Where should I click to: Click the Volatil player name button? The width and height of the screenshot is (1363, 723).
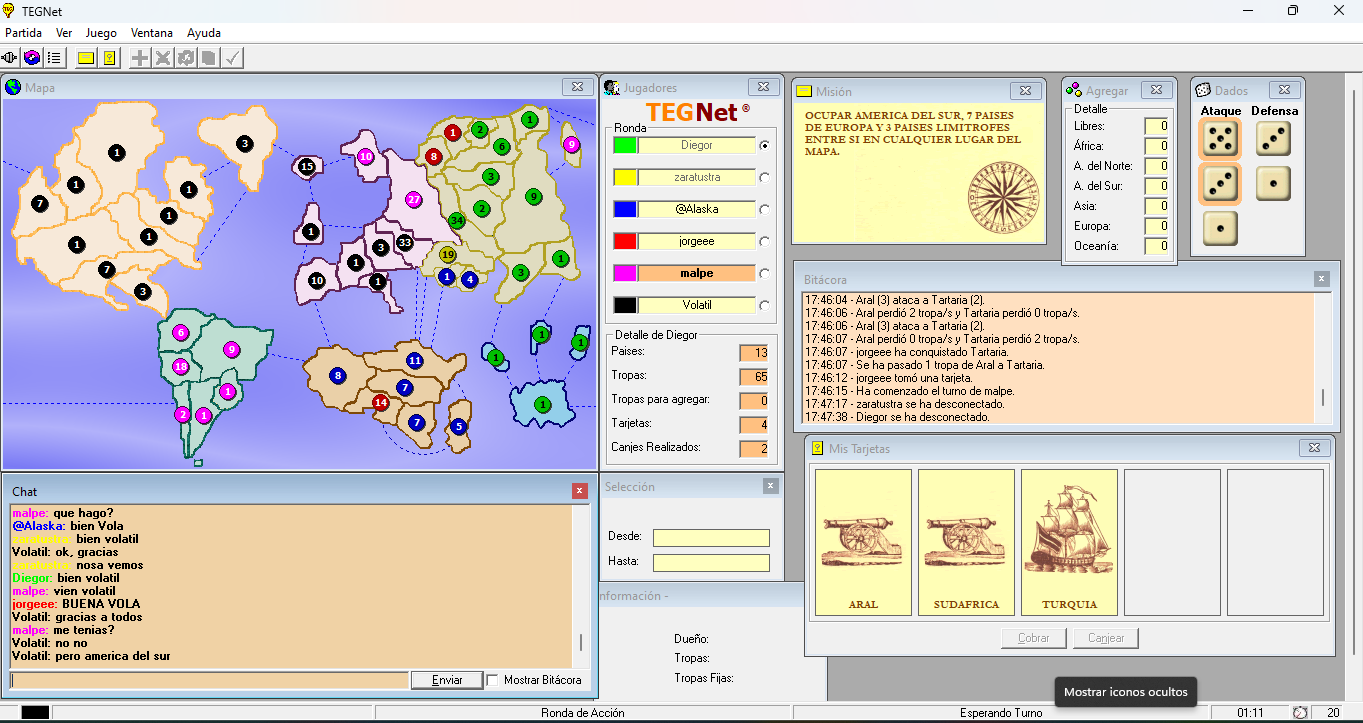tap(697, 305)
